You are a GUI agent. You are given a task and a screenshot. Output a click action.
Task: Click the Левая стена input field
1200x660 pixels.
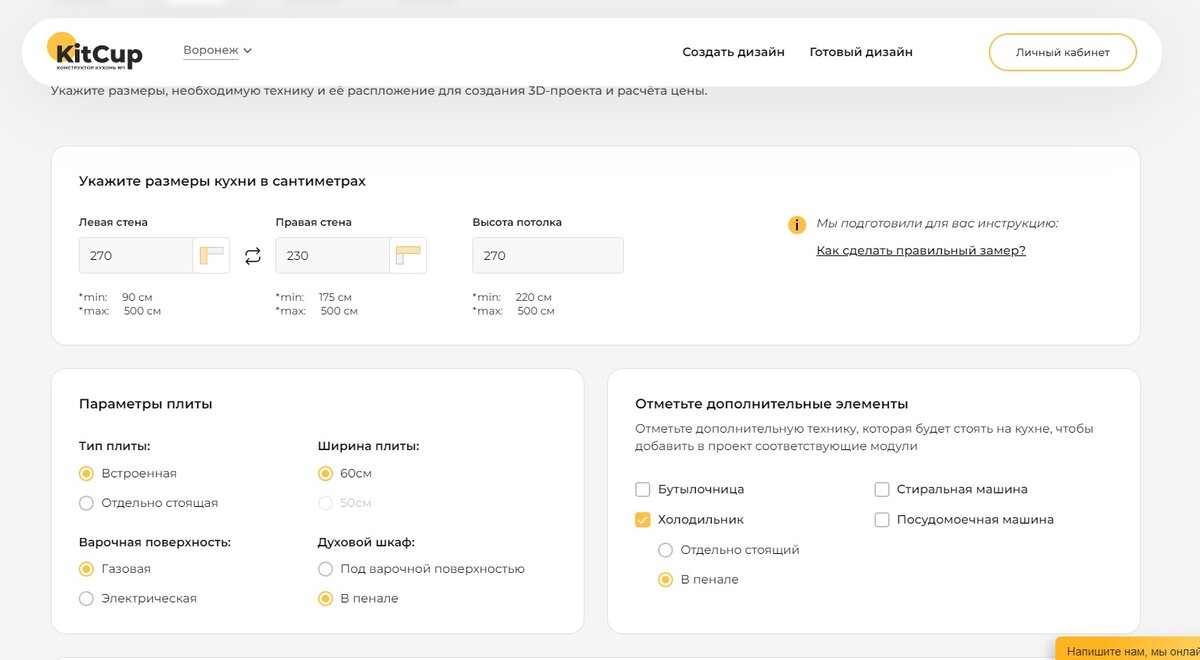[135, 256]
